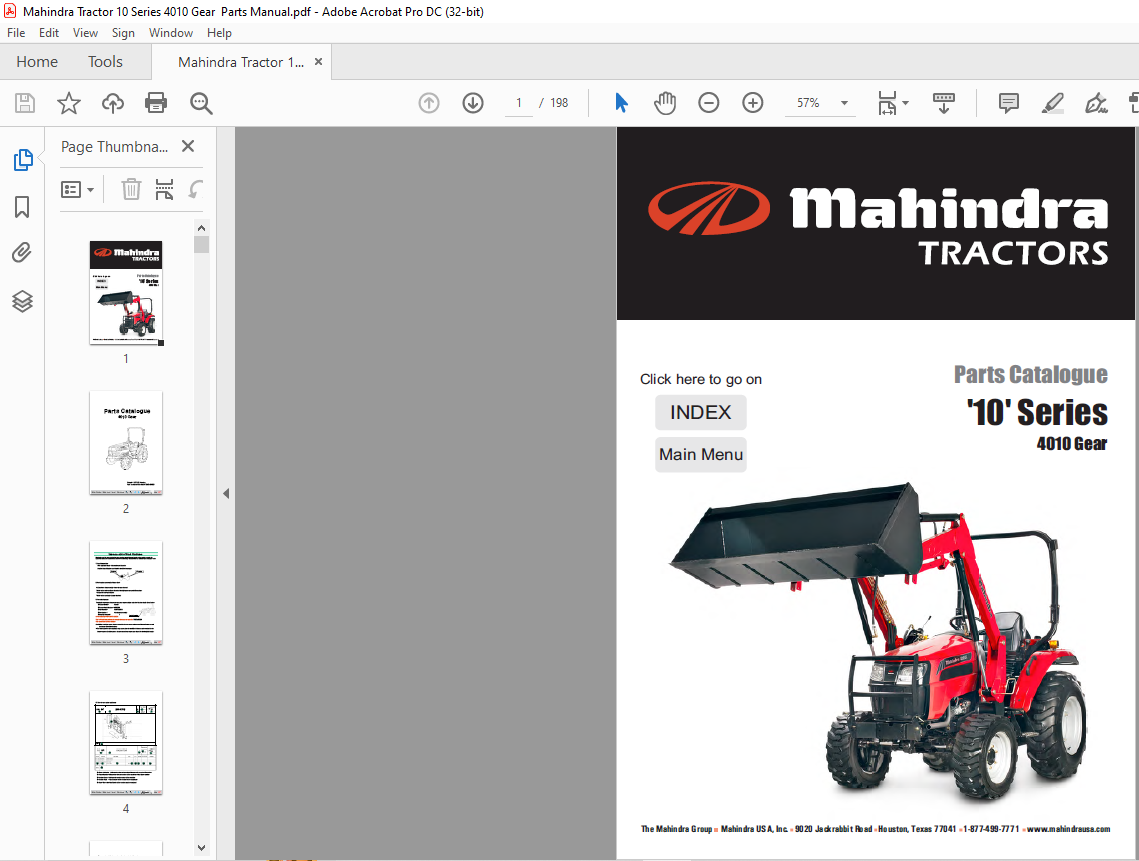Open the Window menu
1139x861 pixels.
pos(171,33)
